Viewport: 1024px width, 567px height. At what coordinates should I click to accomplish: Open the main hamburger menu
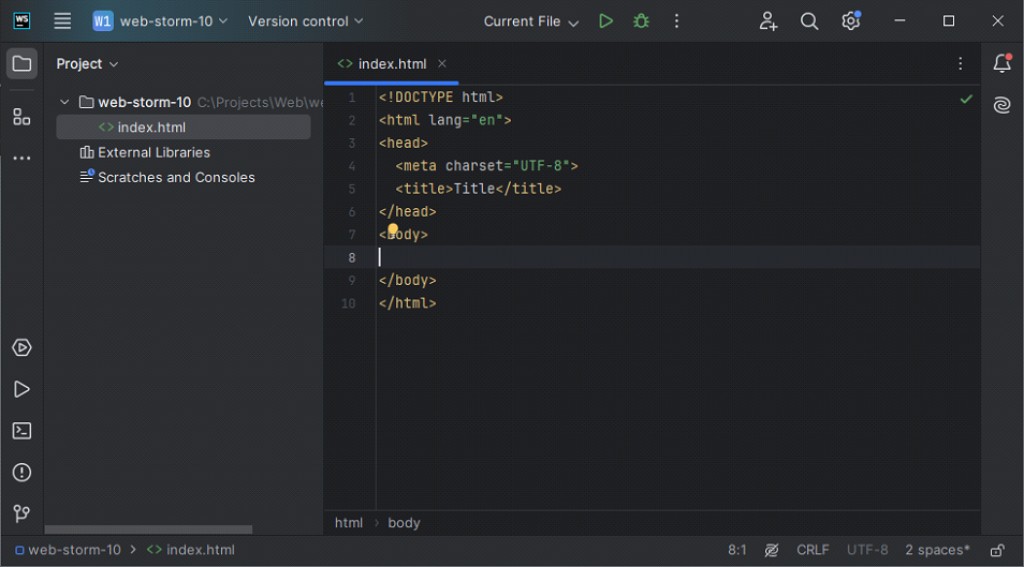62,21
